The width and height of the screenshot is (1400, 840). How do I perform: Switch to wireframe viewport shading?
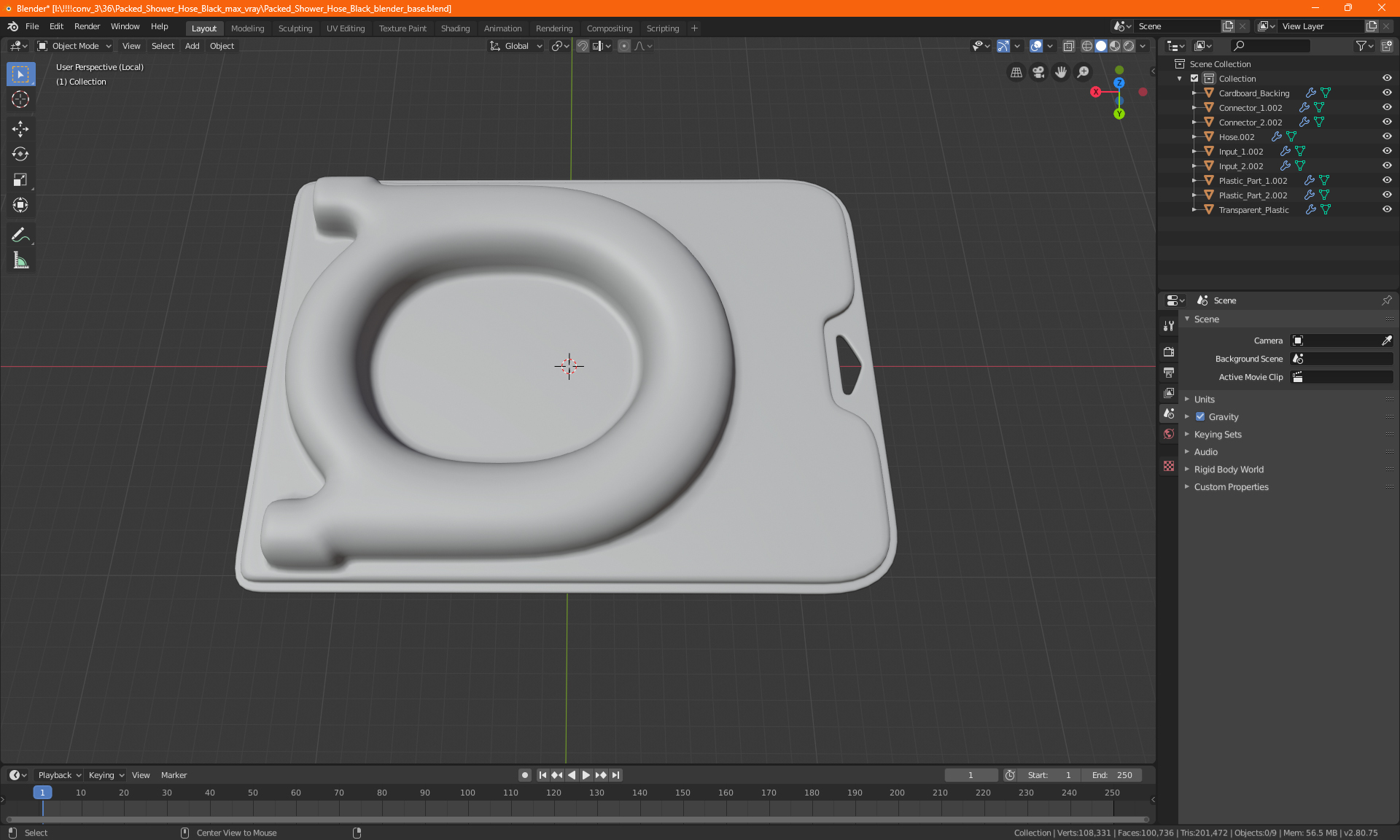(1087, 46)
